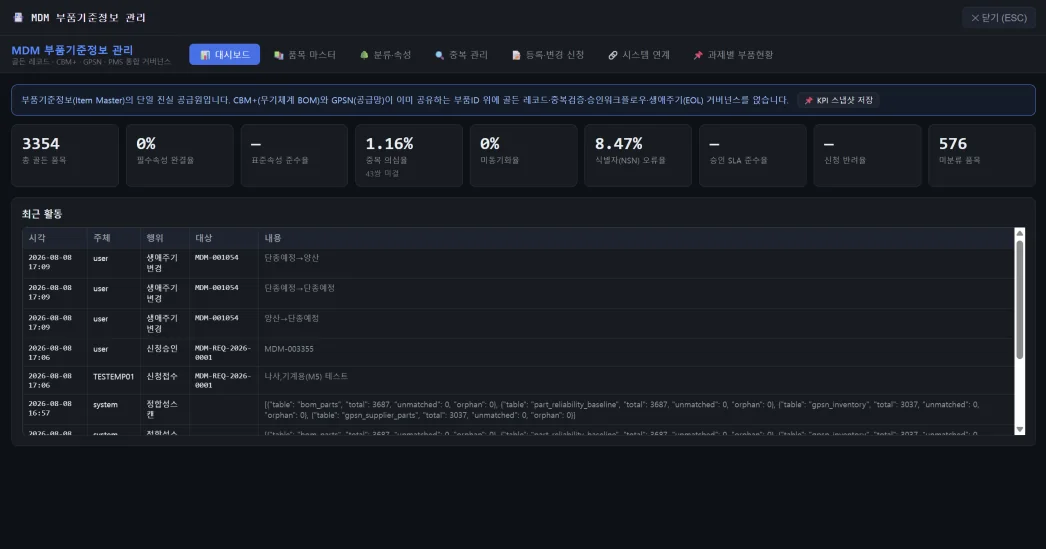Click the 주체 column header
Screen dimensions: 1046x549
114,238
